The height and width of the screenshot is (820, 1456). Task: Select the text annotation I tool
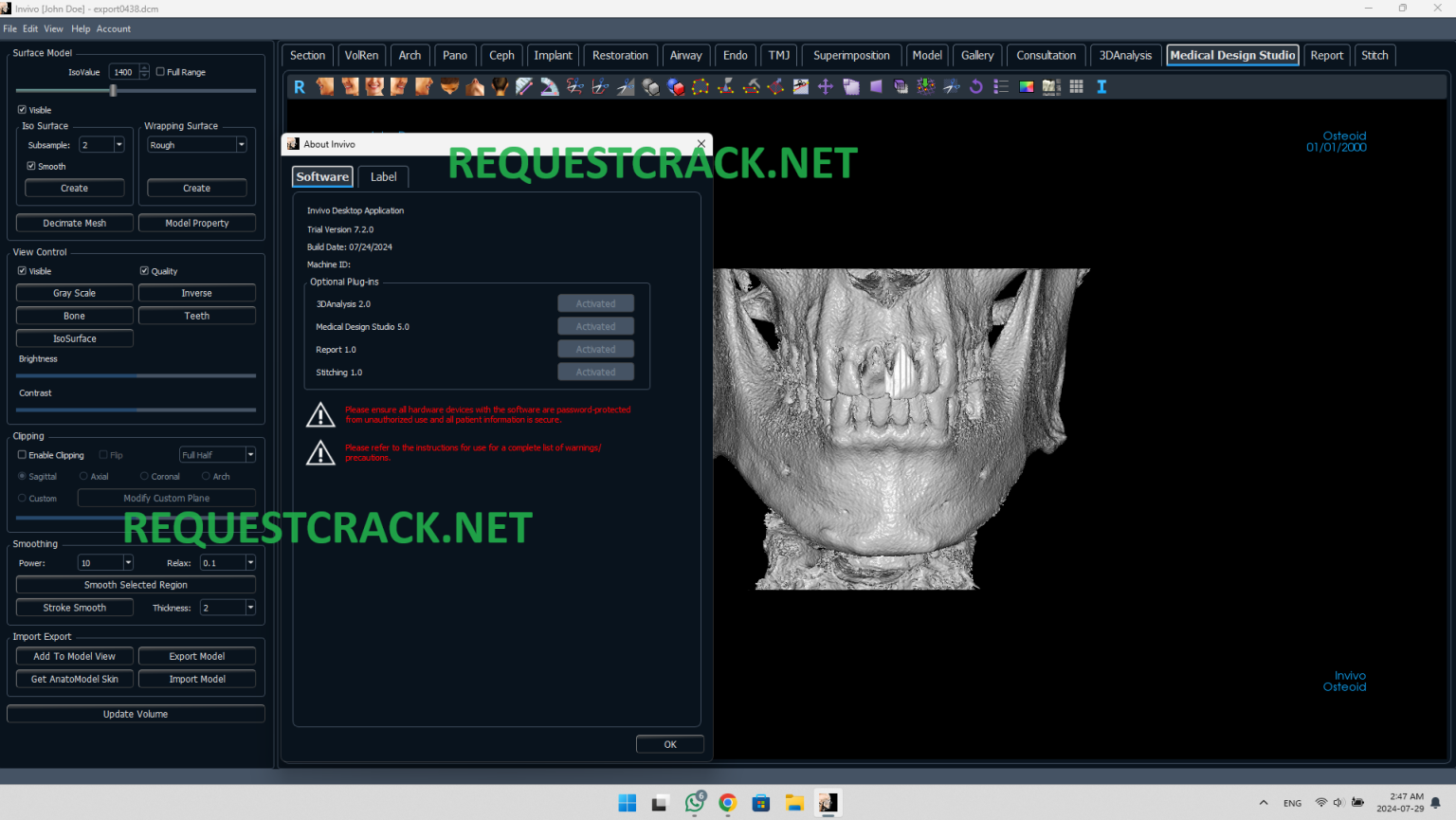coord(1101,86)
